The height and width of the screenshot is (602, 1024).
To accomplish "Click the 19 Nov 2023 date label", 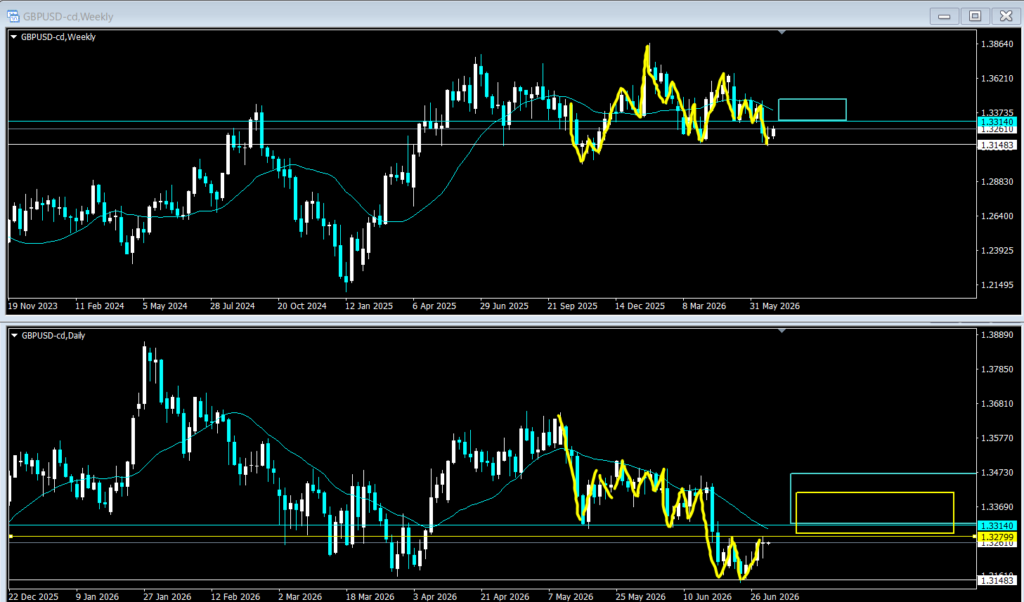I will pos(33,306).
